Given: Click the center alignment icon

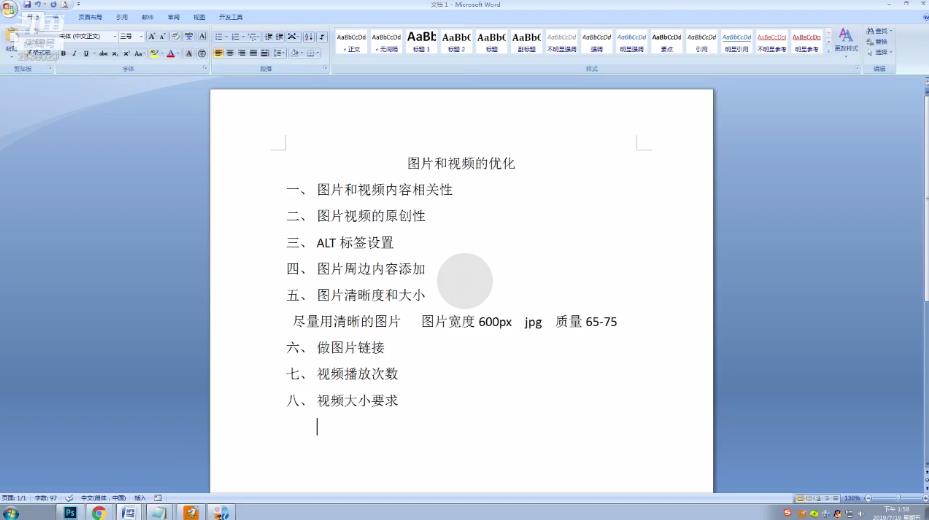Looking at the screenshot, I should [230, 53].
